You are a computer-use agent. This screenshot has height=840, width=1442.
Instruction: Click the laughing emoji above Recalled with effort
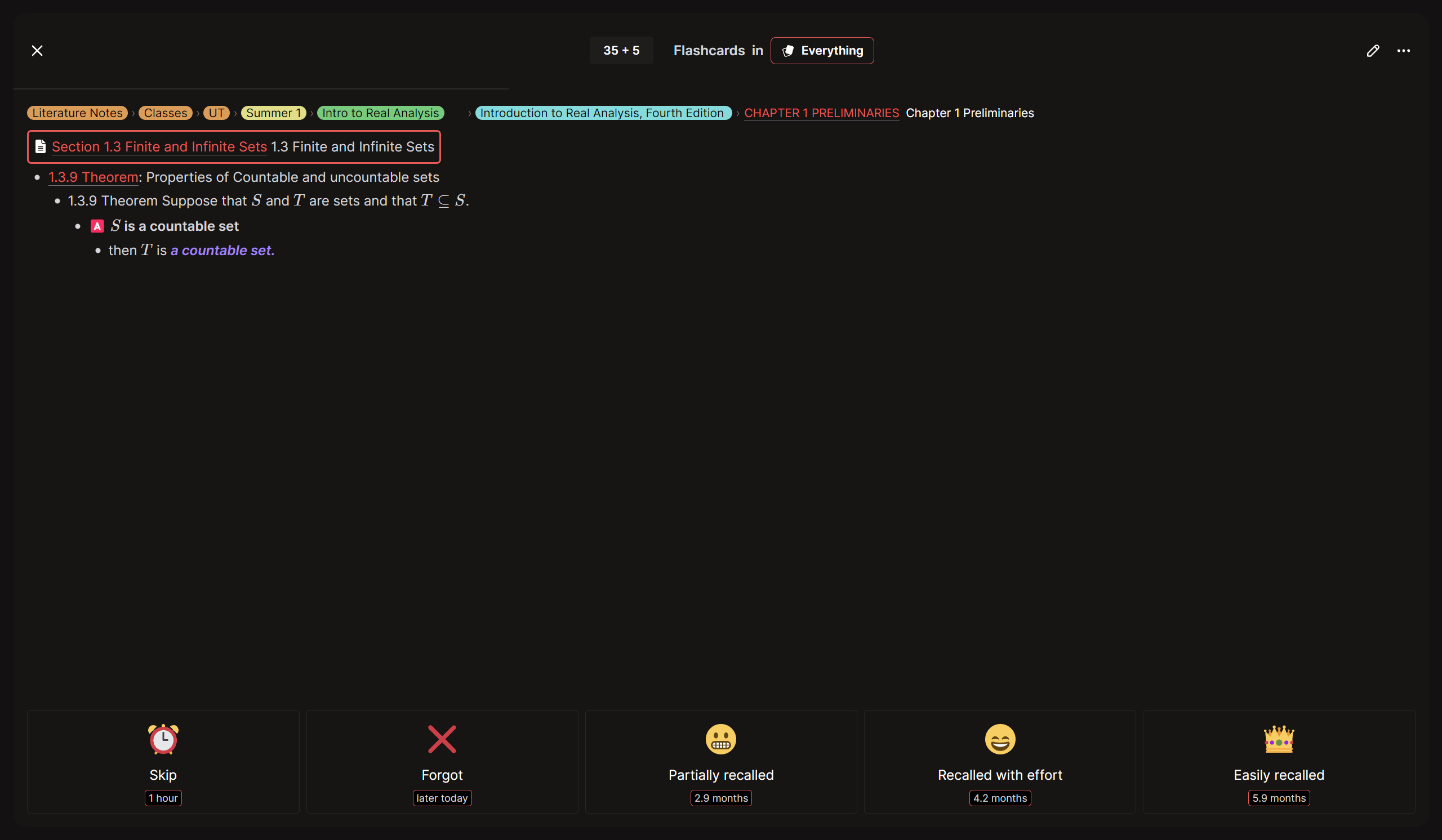coord(999,739)
